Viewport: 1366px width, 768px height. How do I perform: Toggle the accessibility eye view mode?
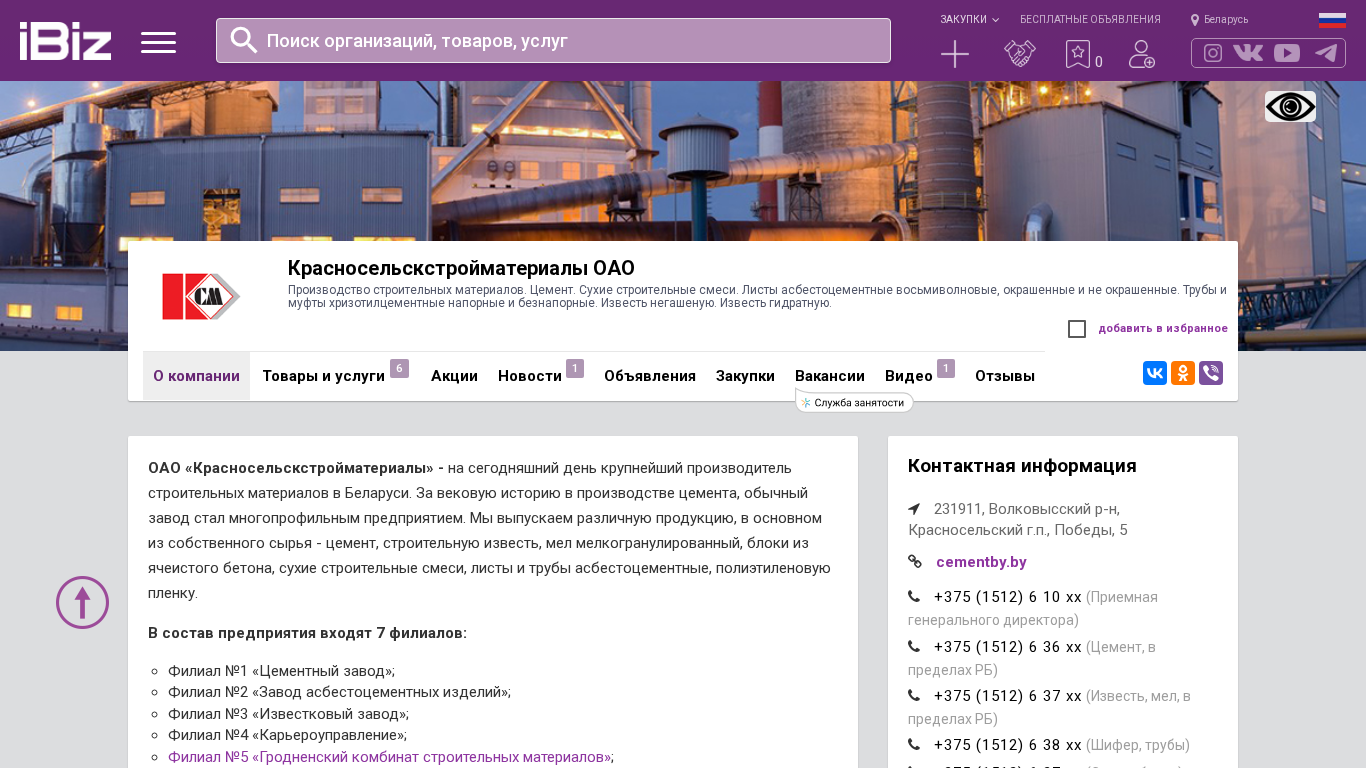tap(1290, 106)
